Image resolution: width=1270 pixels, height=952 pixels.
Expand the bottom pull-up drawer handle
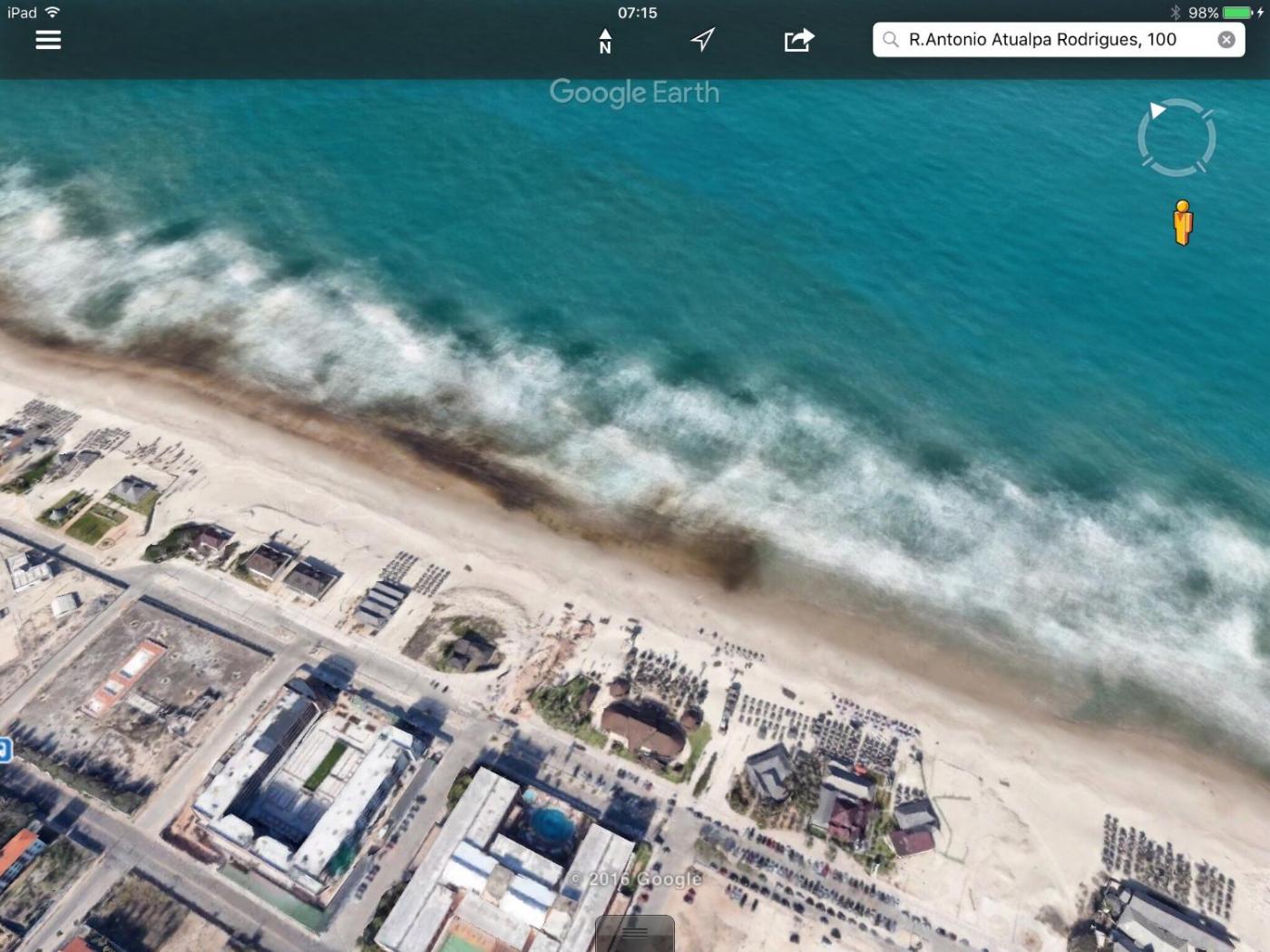634,934
